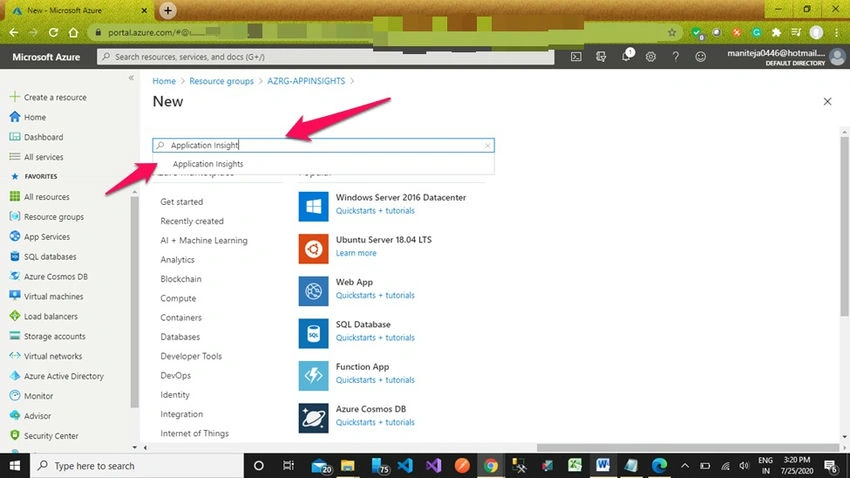Close the New blade
Viewport: 850px width, 478px height.
point(827,101)
